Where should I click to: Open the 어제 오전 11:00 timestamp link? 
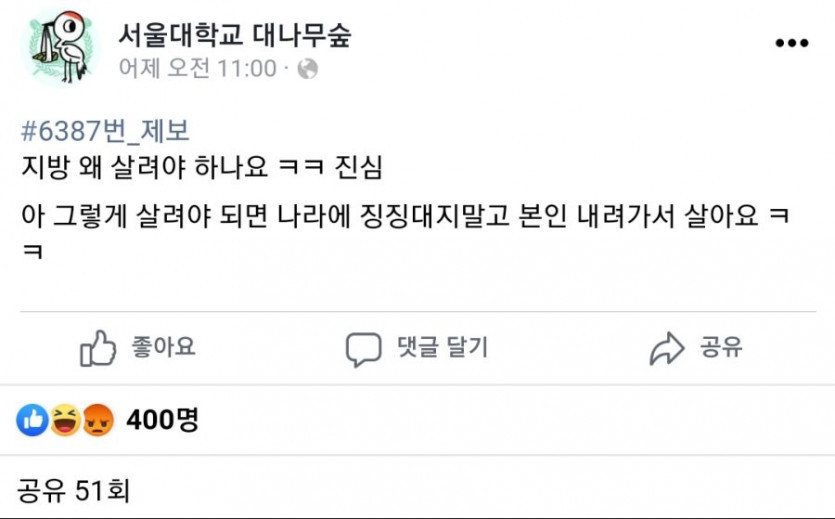pos(196,69)
